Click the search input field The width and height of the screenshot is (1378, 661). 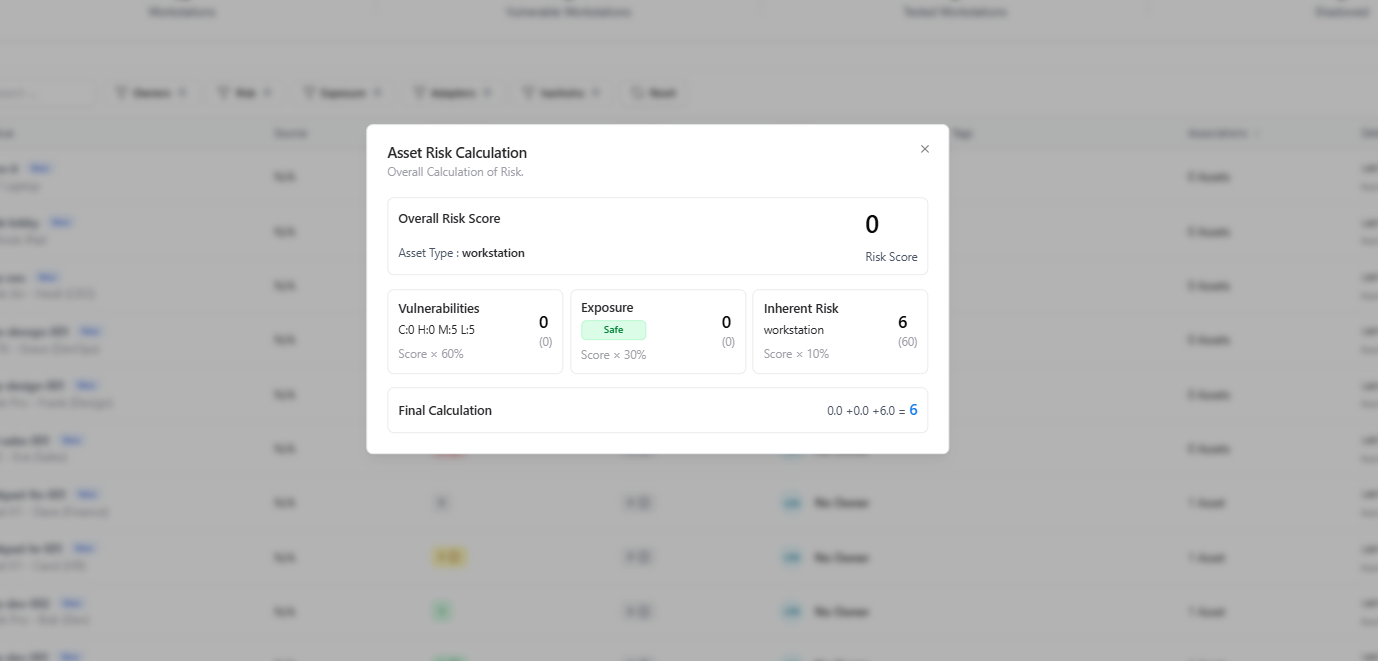click(x=46, y=93)
